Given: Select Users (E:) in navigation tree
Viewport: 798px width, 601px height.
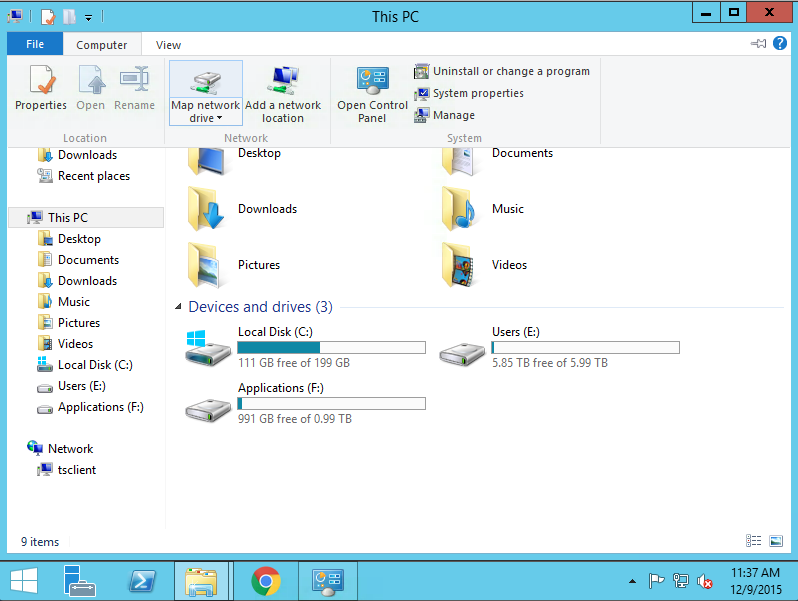Looking at the screenshot, I should 72,386.
